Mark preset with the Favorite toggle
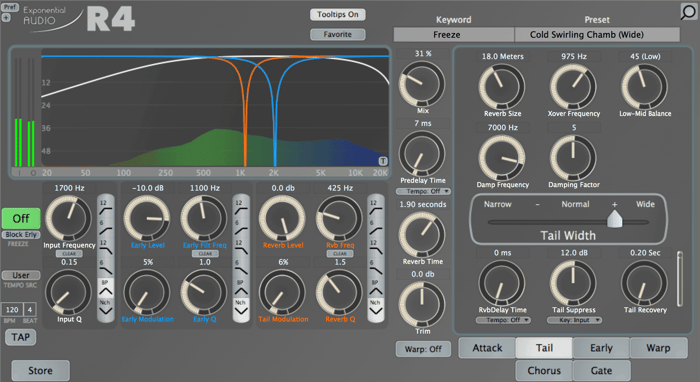The width and height of the screenshot is (700, 382). click(338, 34)
